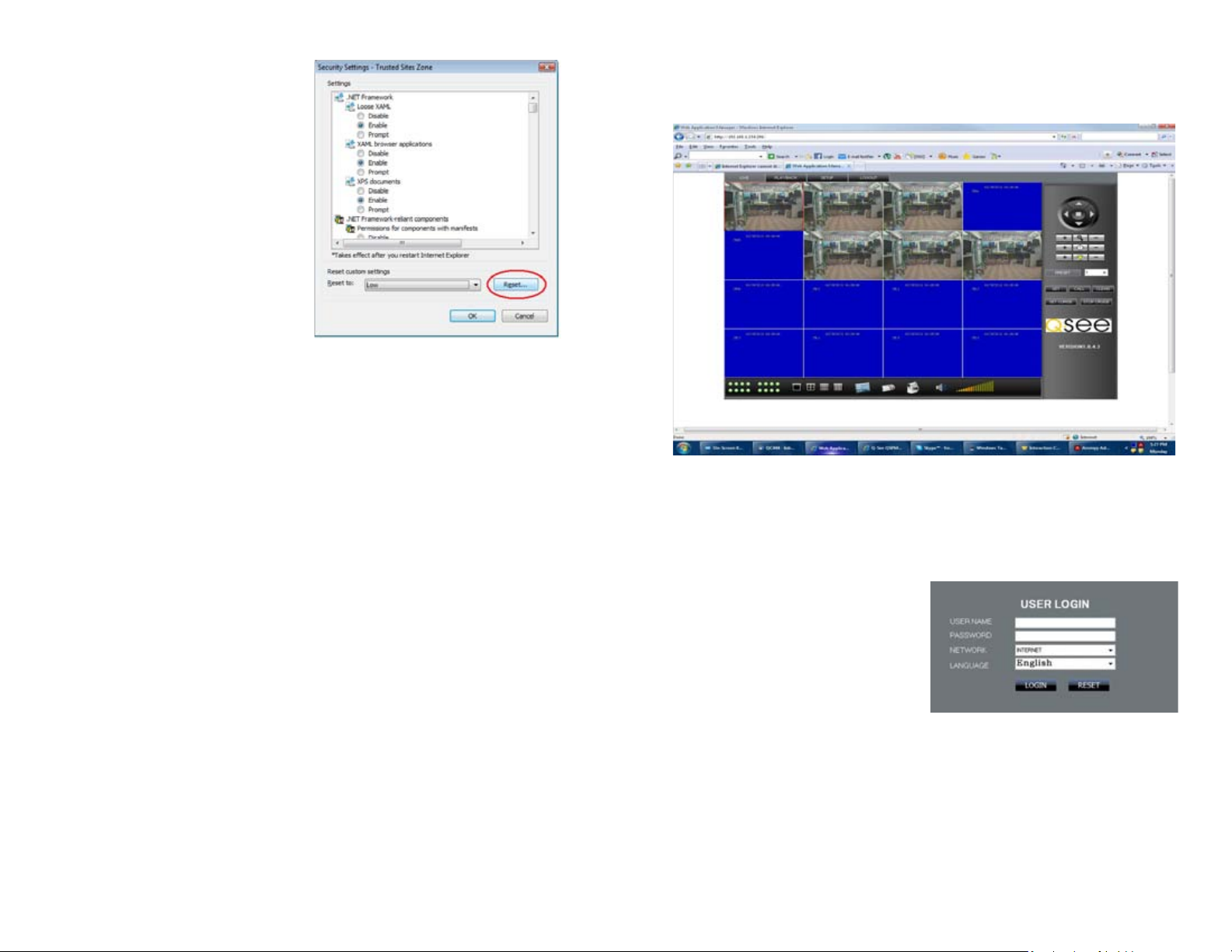Click the LOGOUT tab
The width and height of the screenshot is (1232, 952).
868,178
